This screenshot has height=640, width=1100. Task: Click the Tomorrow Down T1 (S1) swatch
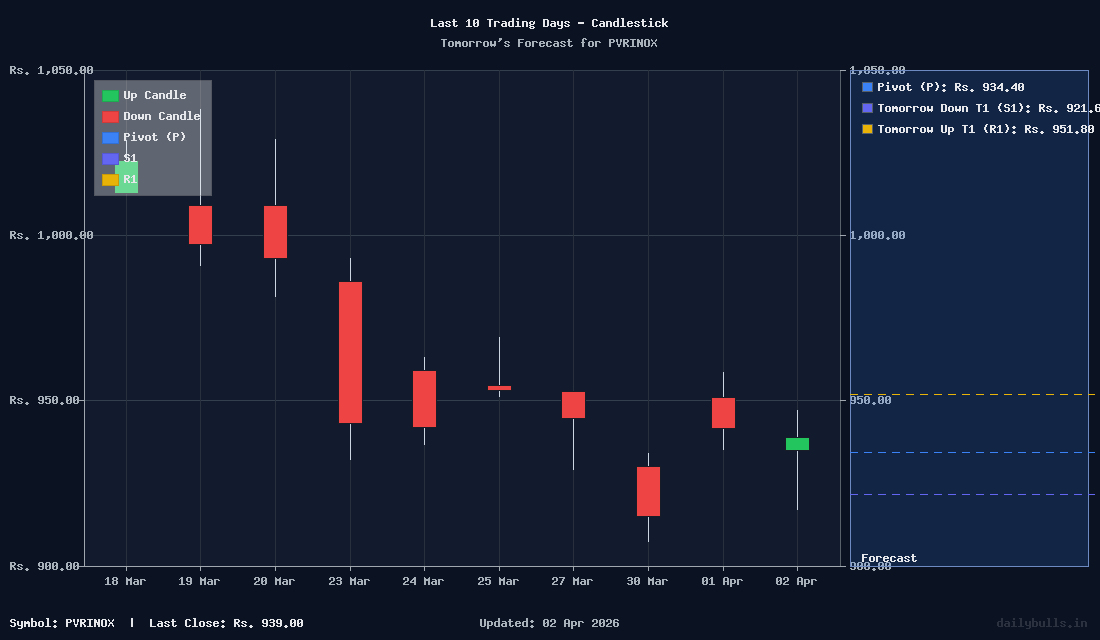pos(866,108)
